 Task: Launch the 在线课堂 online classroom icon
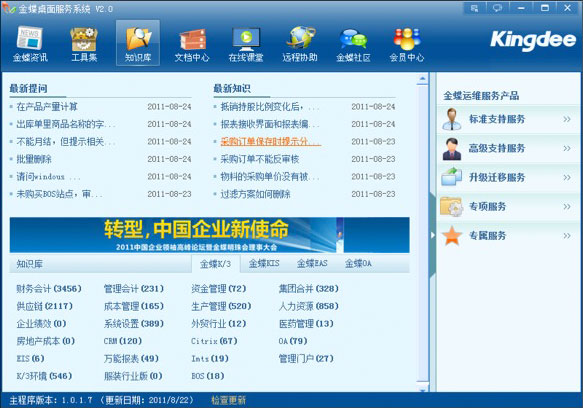pyautogui.click(x=246, y=44)
